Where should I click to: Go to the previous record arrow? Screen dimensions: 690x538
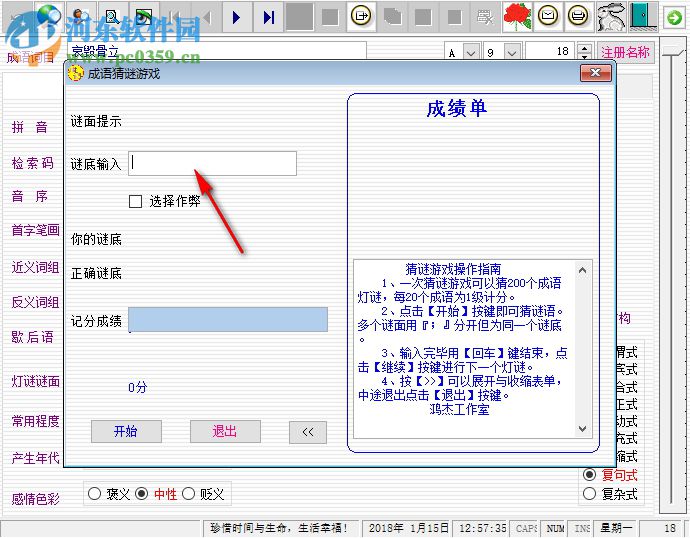206,17
